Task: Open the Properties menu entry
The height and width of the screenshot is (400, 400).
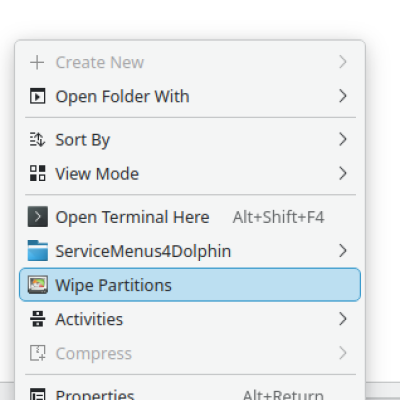Action: click(x=190, y=392)
